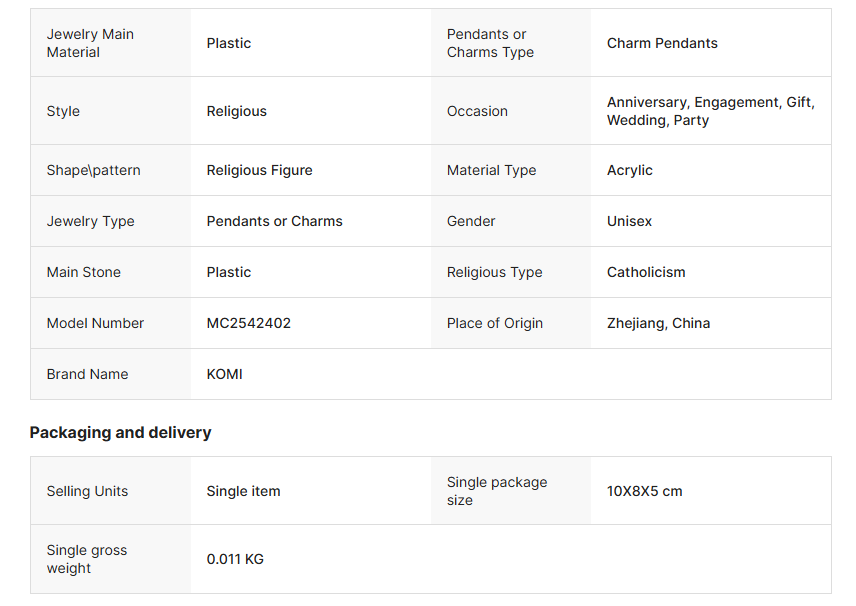Click the Charm Pendants value
Viewport: 856px width, 606px height.
point(662,43)
